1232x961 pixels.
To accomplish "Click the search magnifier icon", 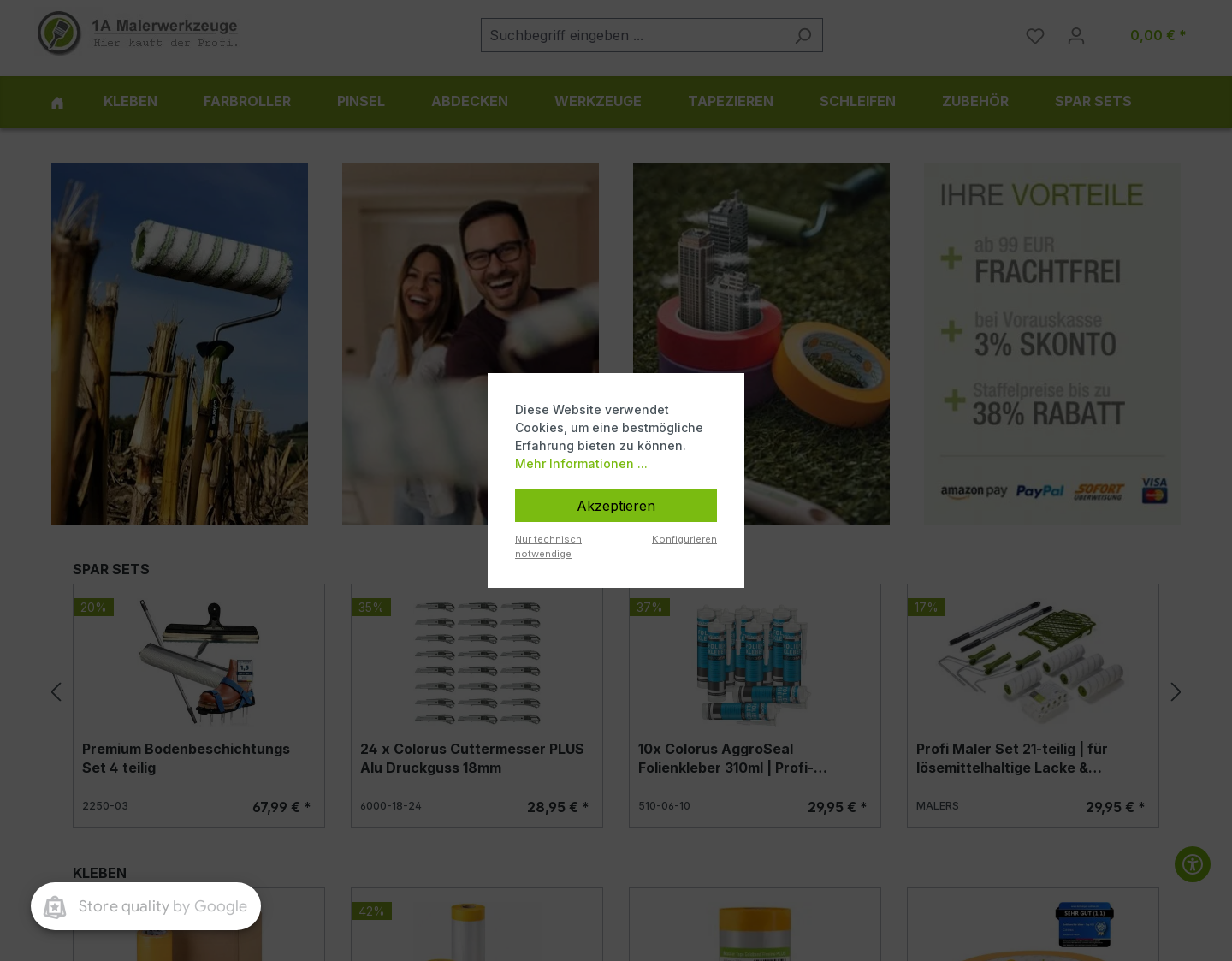I will coord(803,35).
